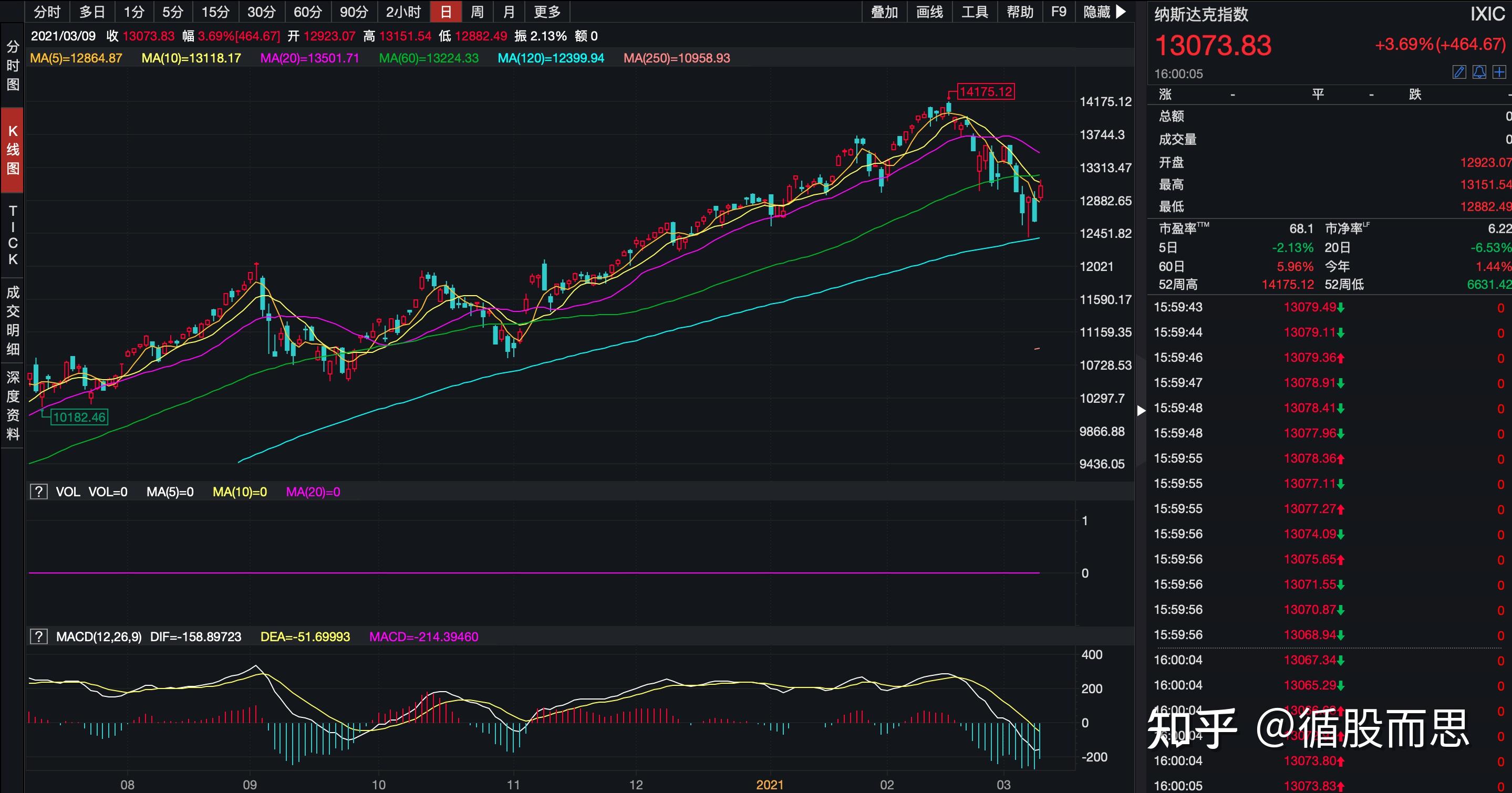Open the 成交明细 side tab
The height and width of the screenshot is (793, 1512).
[12, 321]
